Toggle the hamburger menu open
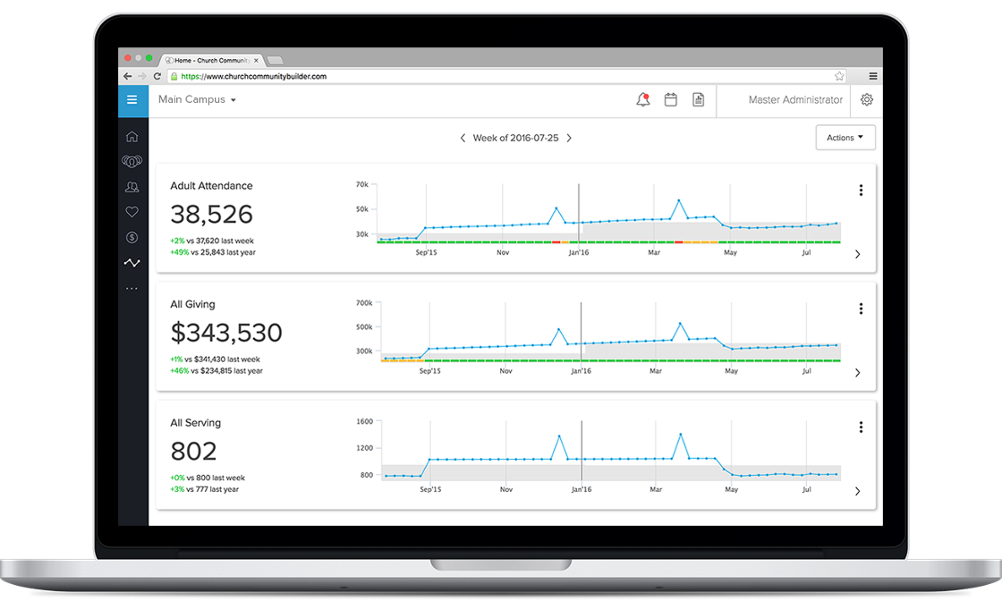The width and height of the screenshot is (1002, 601). pos(132,100)
